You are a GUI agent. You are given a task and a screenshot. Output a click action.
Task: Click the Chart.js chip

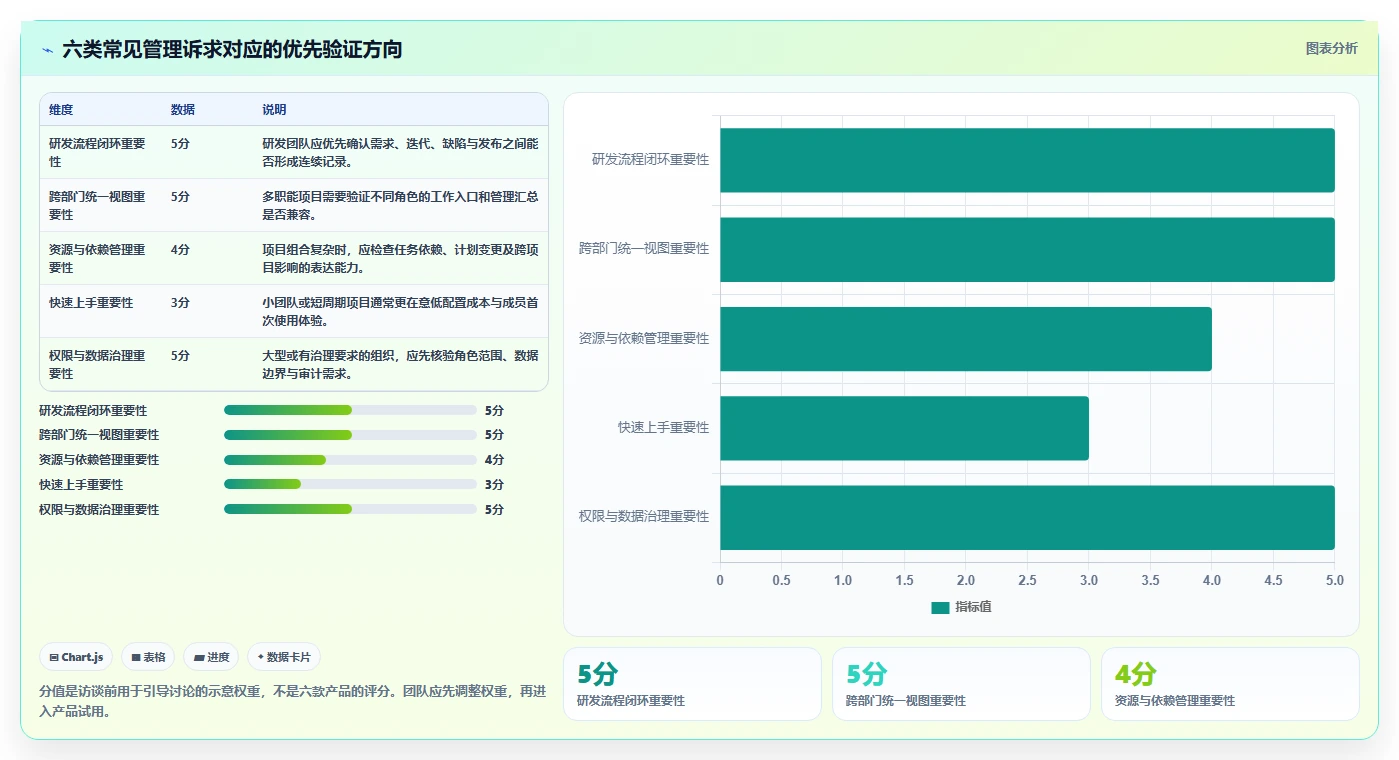(x=77, y=657)
